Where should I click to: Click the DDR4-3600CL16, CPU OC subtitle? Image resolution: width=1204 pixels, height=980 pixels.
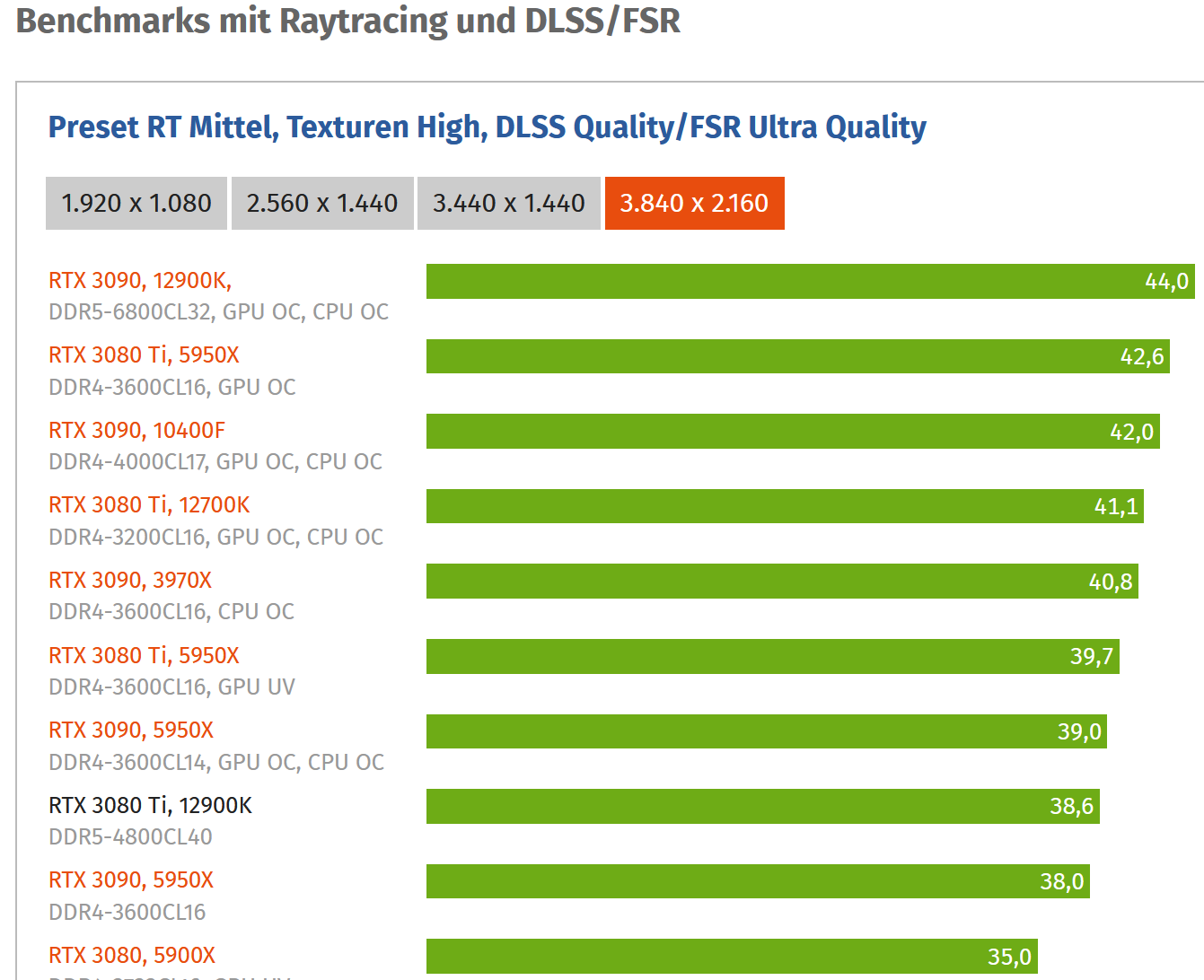(x=171, y=612)
